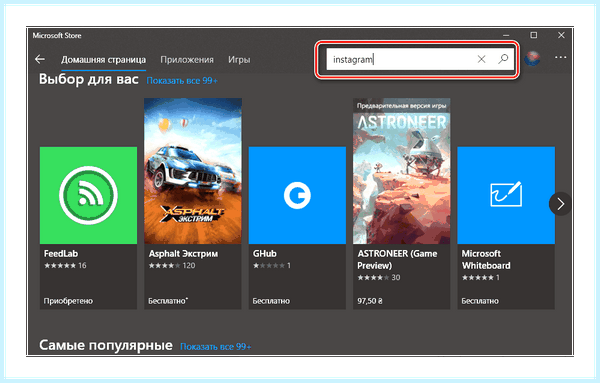Open the Asphalt Экстрим game cover
Image resolution: width=600 pixels, height=383 pixels.
pos(193,171)
